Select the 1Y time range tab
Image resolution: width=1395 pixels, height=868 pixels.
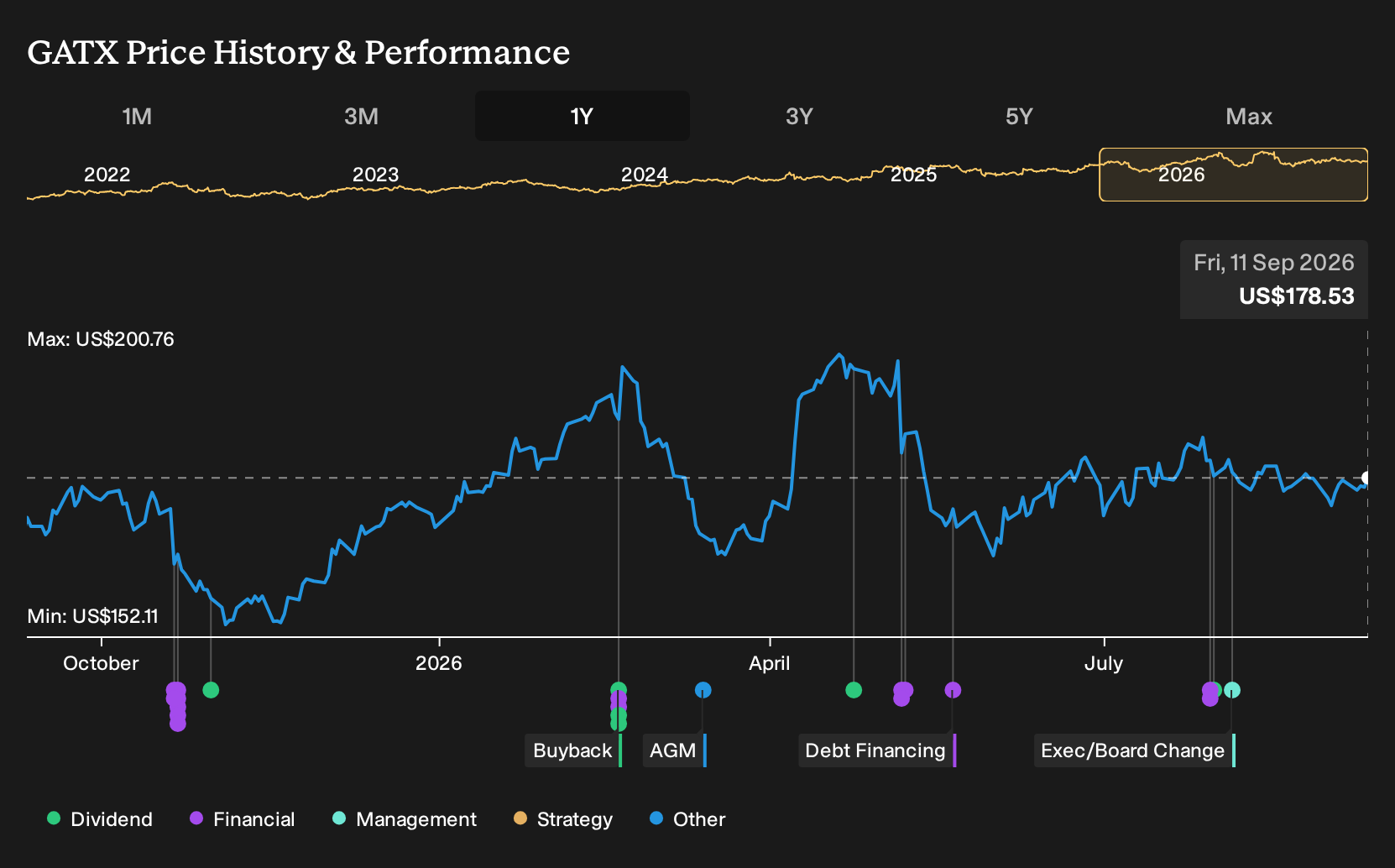coord(582,116)
